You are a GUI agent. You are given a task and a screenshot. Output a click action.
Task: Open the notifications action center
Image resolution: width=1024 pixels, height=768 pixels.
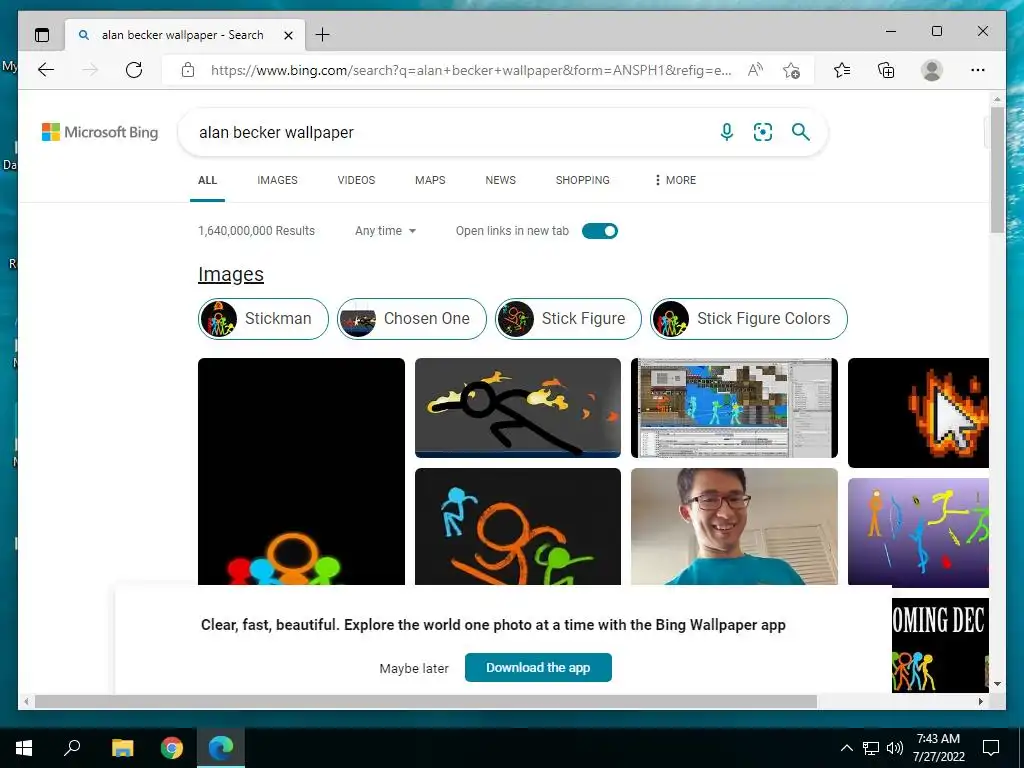pyautogui.click(x=991, y=748)
